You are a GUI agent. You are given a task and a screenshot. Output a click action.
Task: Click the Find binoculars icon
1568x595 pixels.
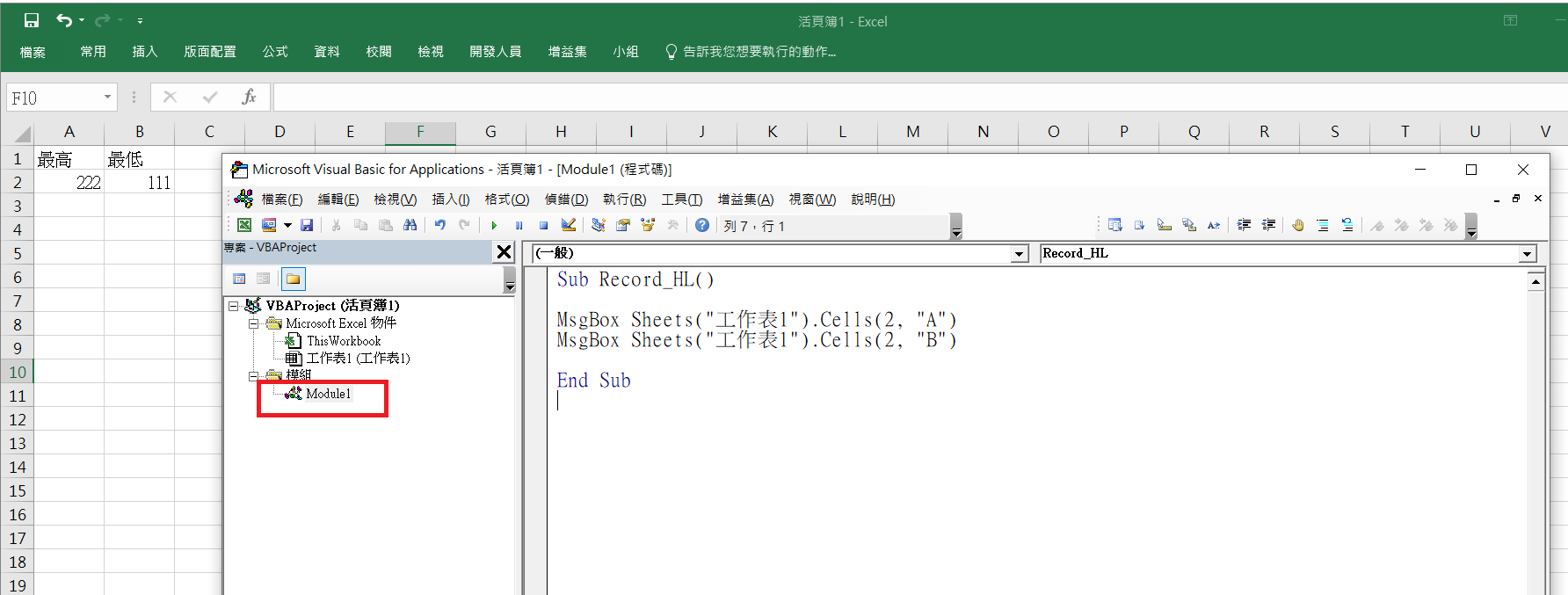point(410,225)
